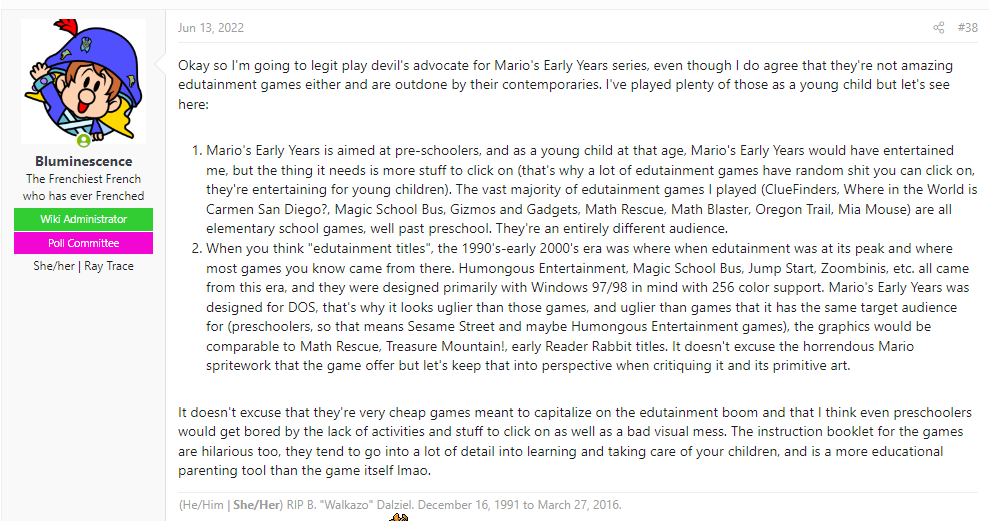This screenshot has height=521, width=989.
Task: Click the bold She/Her in the signature
Action: [257, 505]
